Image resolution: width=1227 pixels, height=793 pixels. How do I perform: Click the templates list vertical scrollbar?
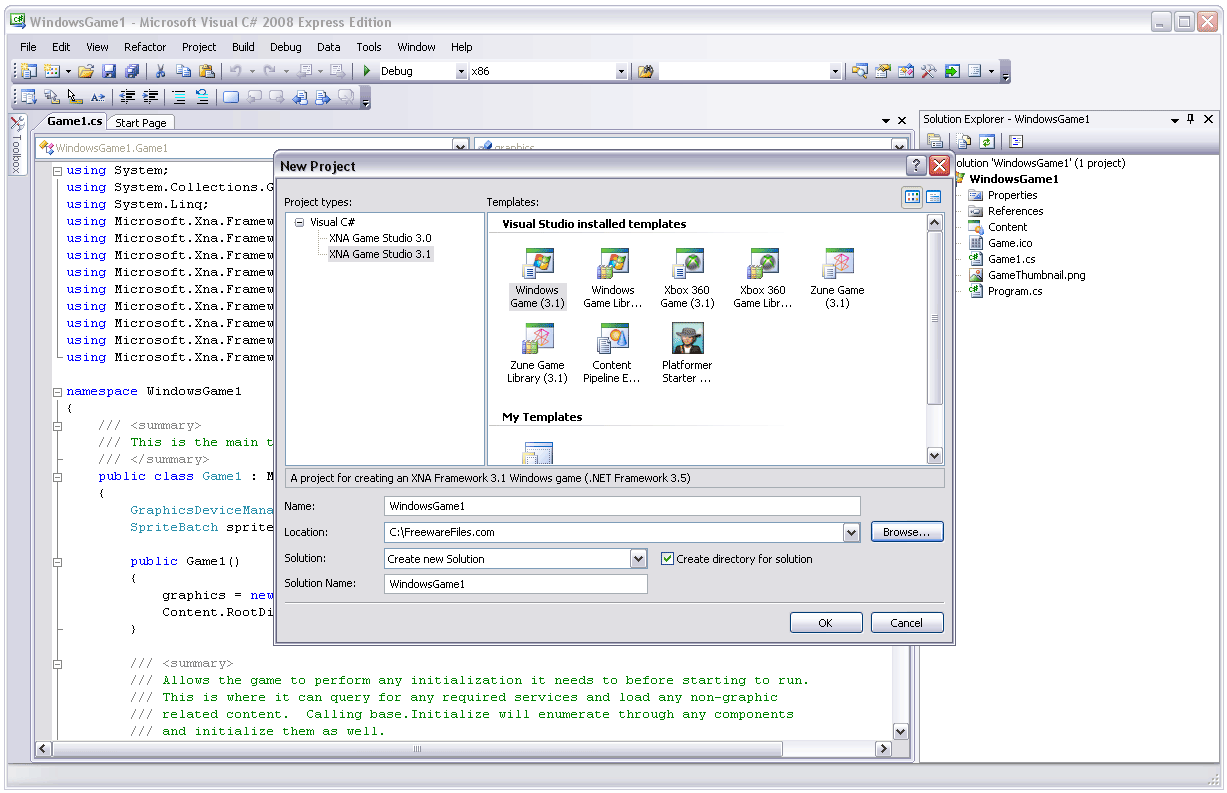935,320
